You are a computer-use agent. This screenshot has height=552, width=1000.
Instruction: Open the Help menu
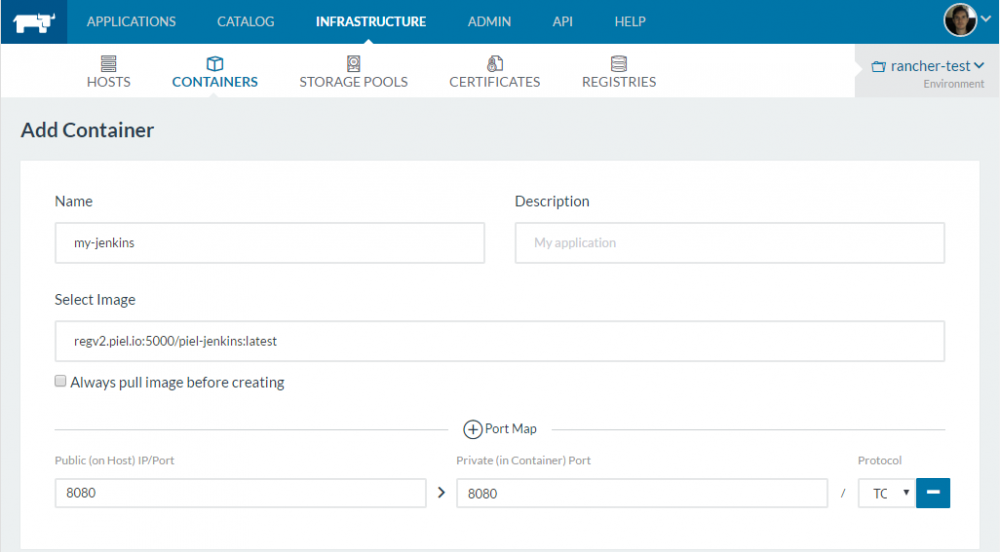(630, 22)
